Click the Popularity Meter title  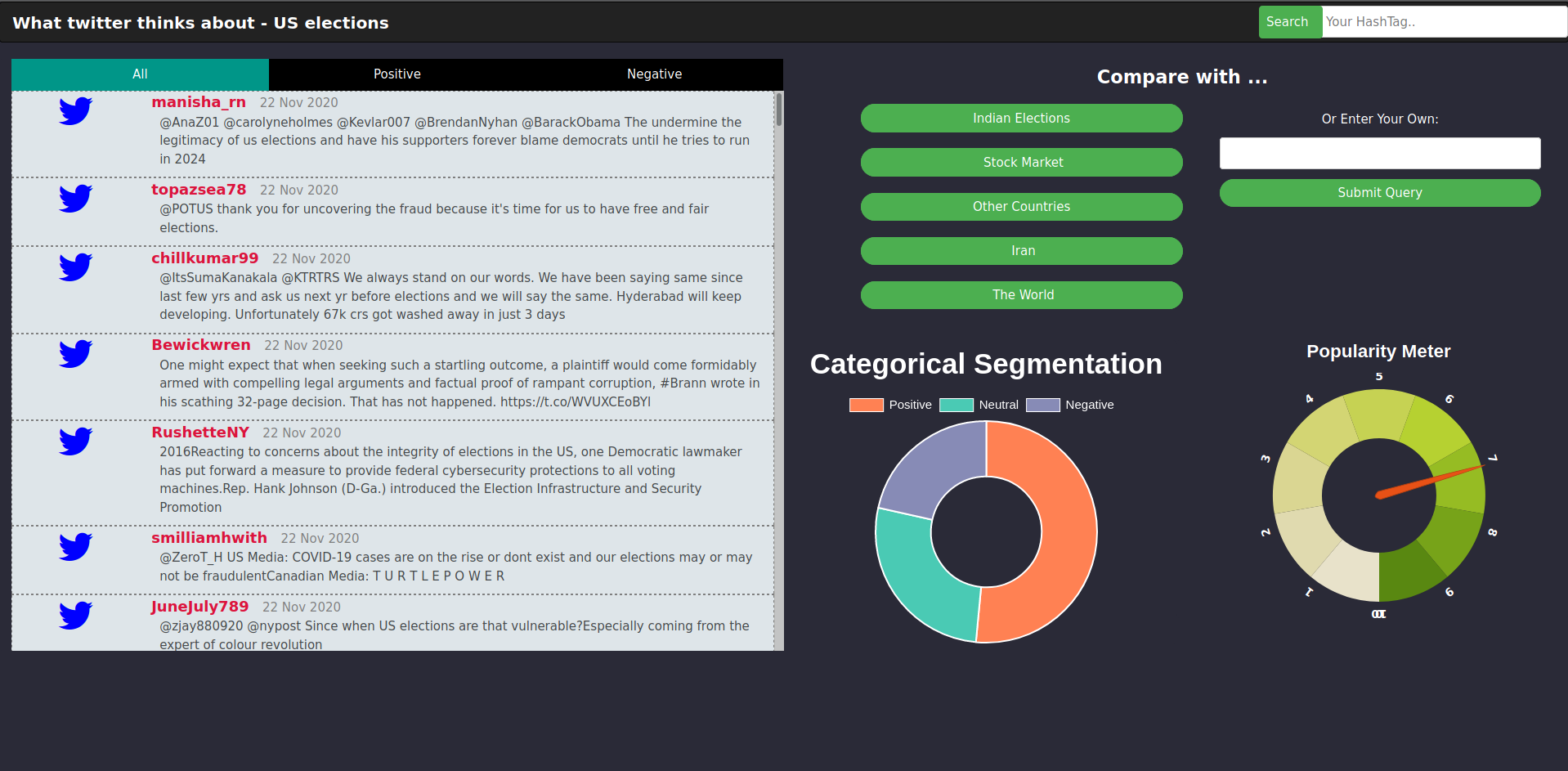click(x=1378, y=352)
